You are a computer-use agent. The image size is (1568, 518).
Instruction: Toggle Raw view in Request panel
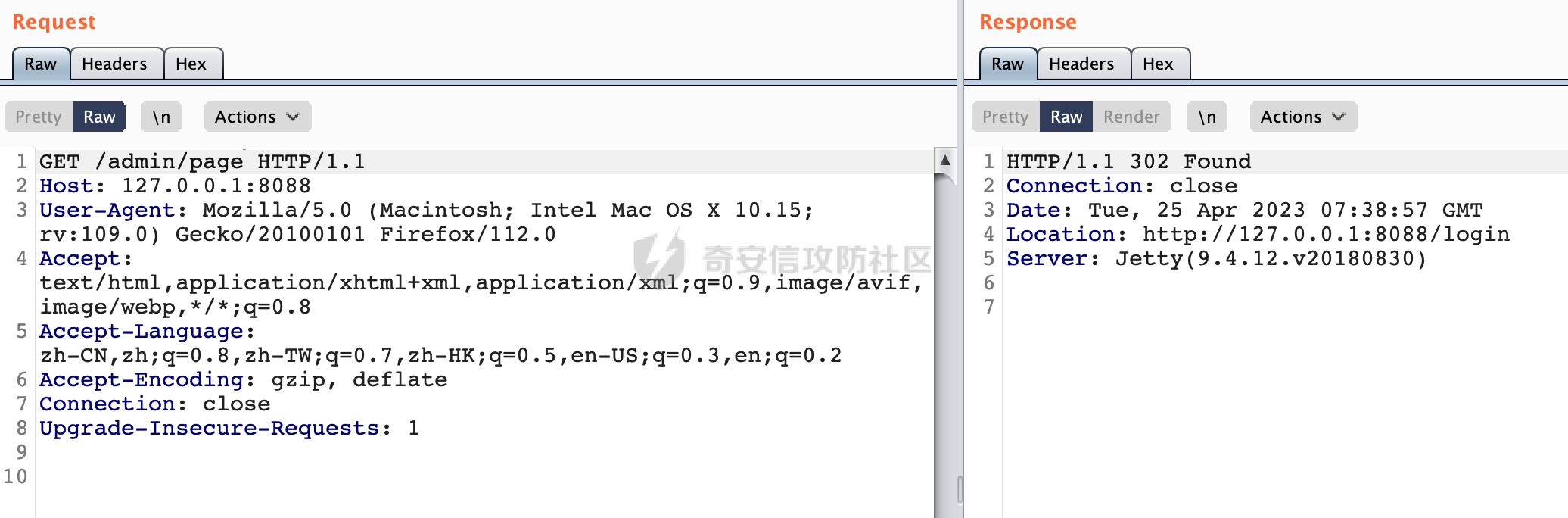pyautogui.click(x=99, y=117)
